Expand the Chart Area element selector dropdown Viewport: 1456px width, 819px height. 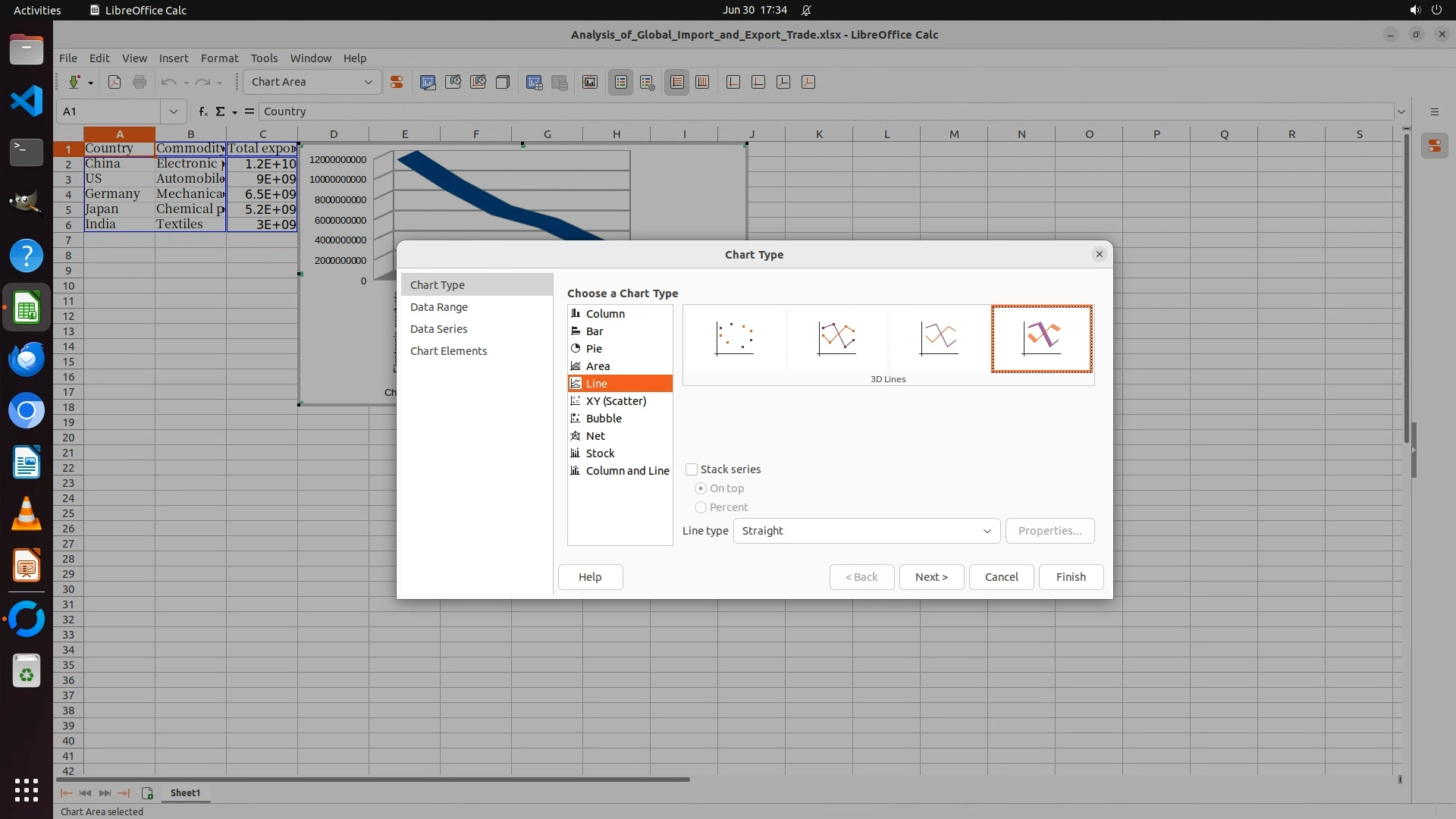369,82
